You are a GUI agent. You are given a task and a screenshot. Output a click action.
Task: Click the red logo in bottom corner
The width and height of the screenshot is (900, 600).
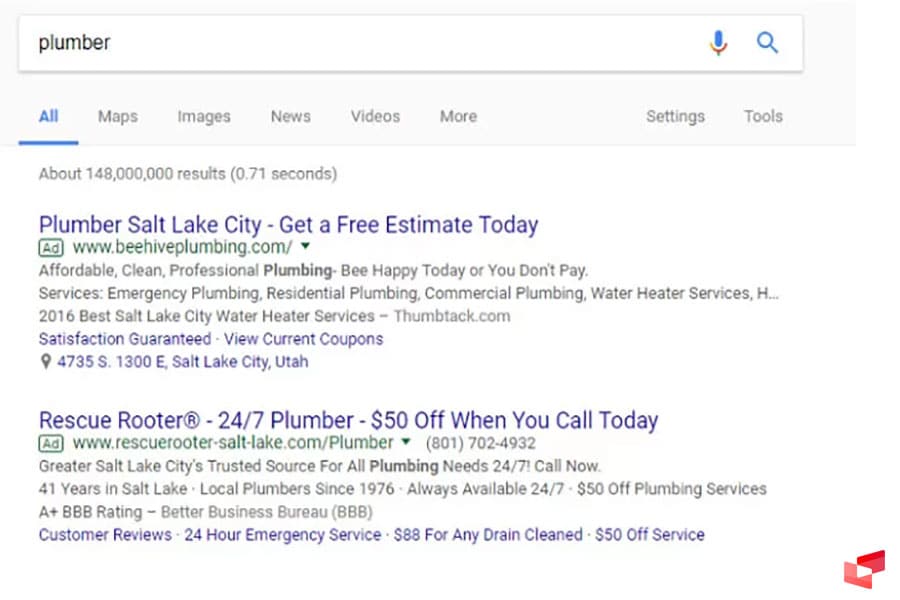tap(864, 568)
